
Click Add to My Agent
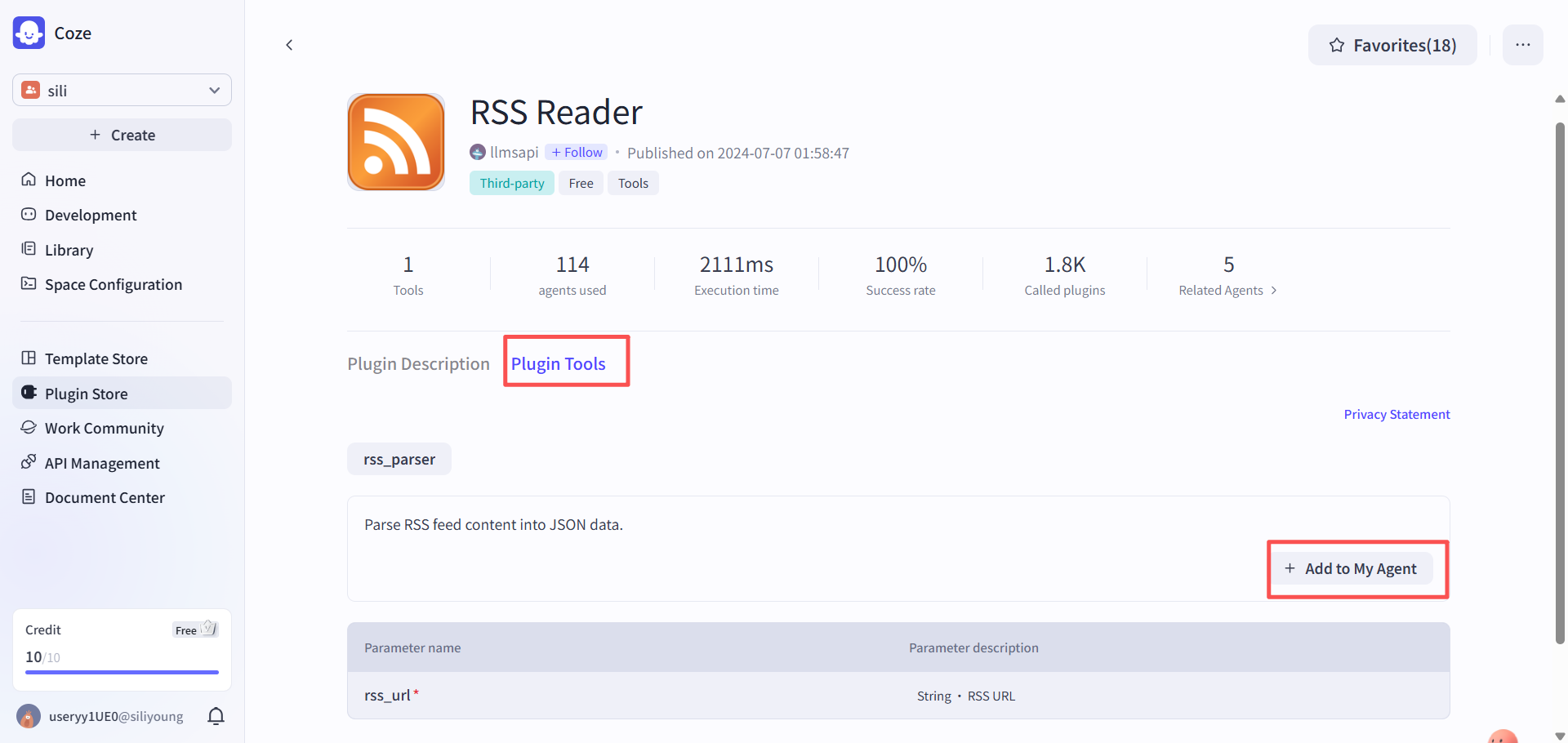(1353, 568)
